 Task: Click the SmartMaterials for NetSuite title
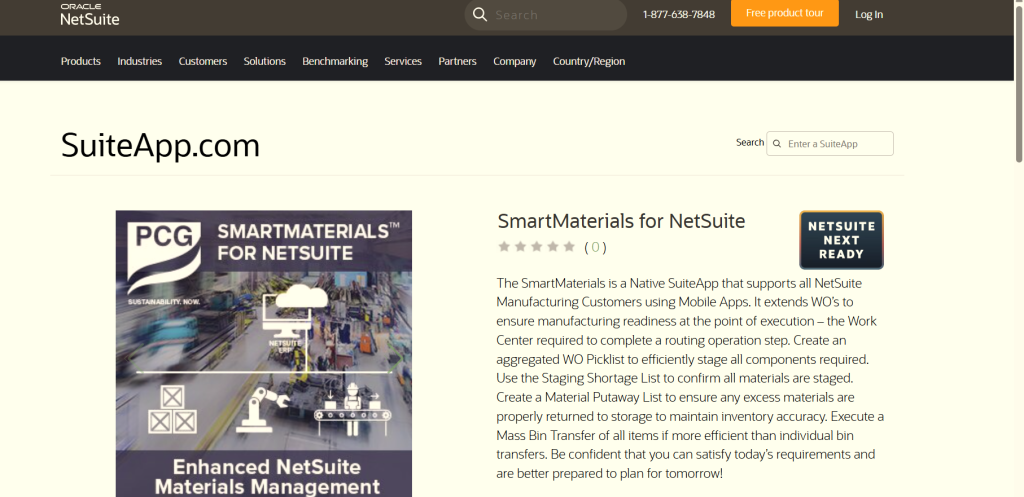click(621, 221)
